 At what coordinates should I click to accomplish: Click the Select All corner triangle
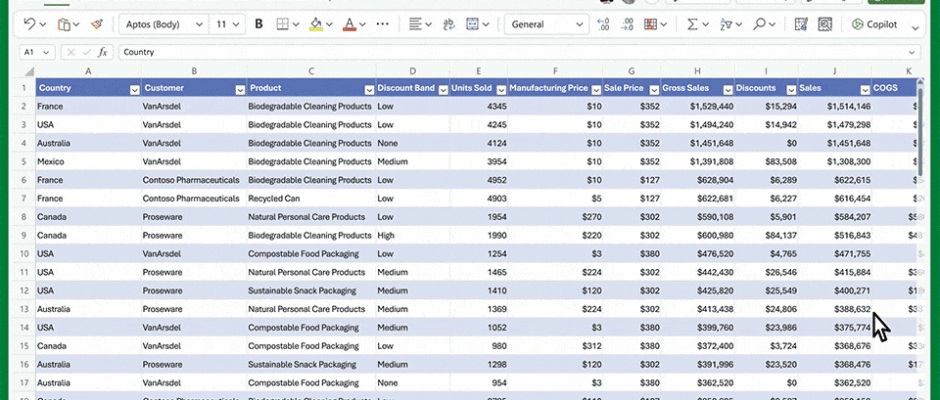pyautogui.click(x=29, y=72)
